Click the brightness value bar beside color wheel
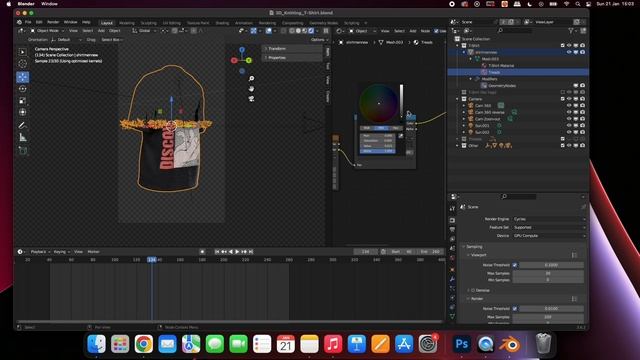Viewport: 640px width, 360px height. point(401,100)
